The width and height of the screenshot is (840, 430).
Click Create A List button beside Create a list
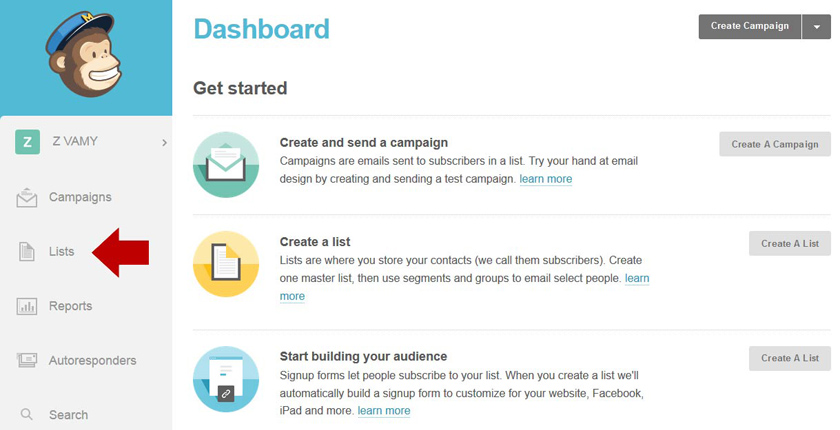coord(789,243)
